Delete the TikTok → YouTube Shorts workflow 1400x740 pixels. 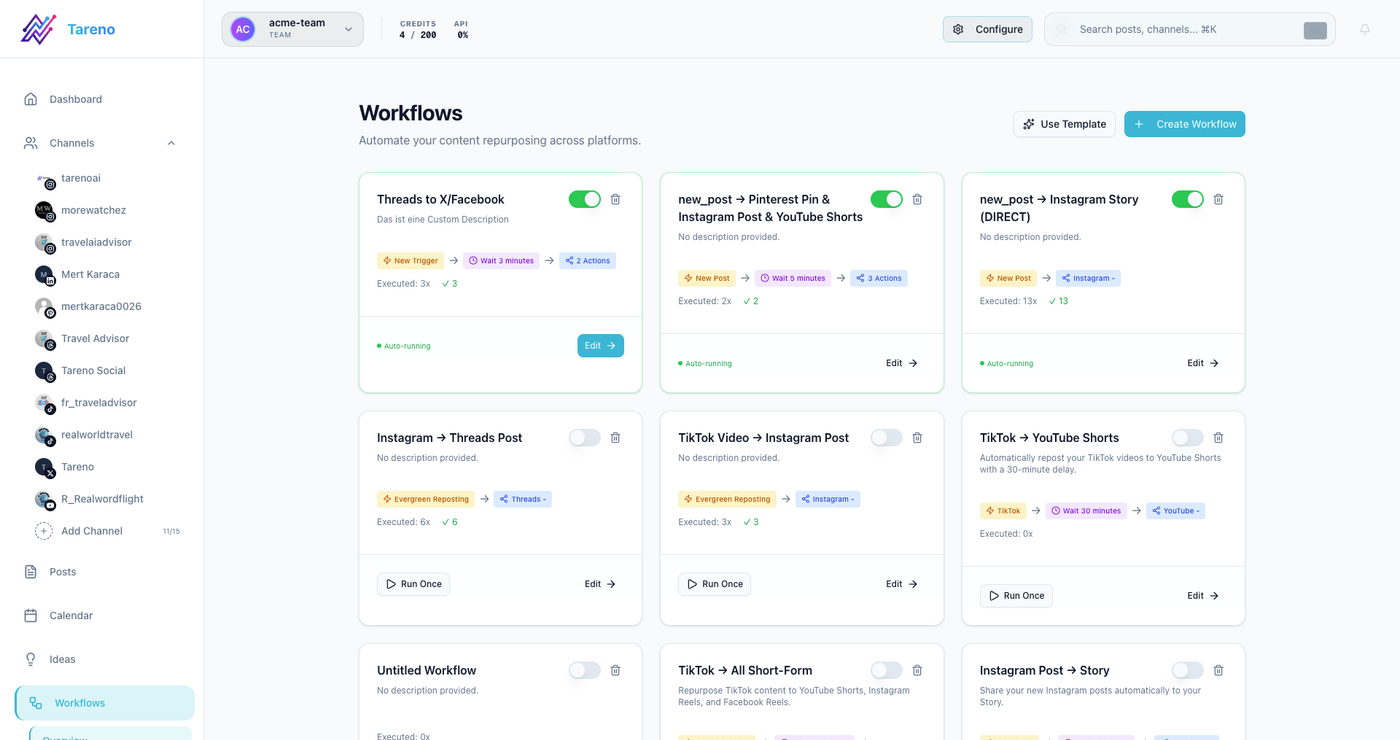pyautogui.click(x=1218, y=437)
